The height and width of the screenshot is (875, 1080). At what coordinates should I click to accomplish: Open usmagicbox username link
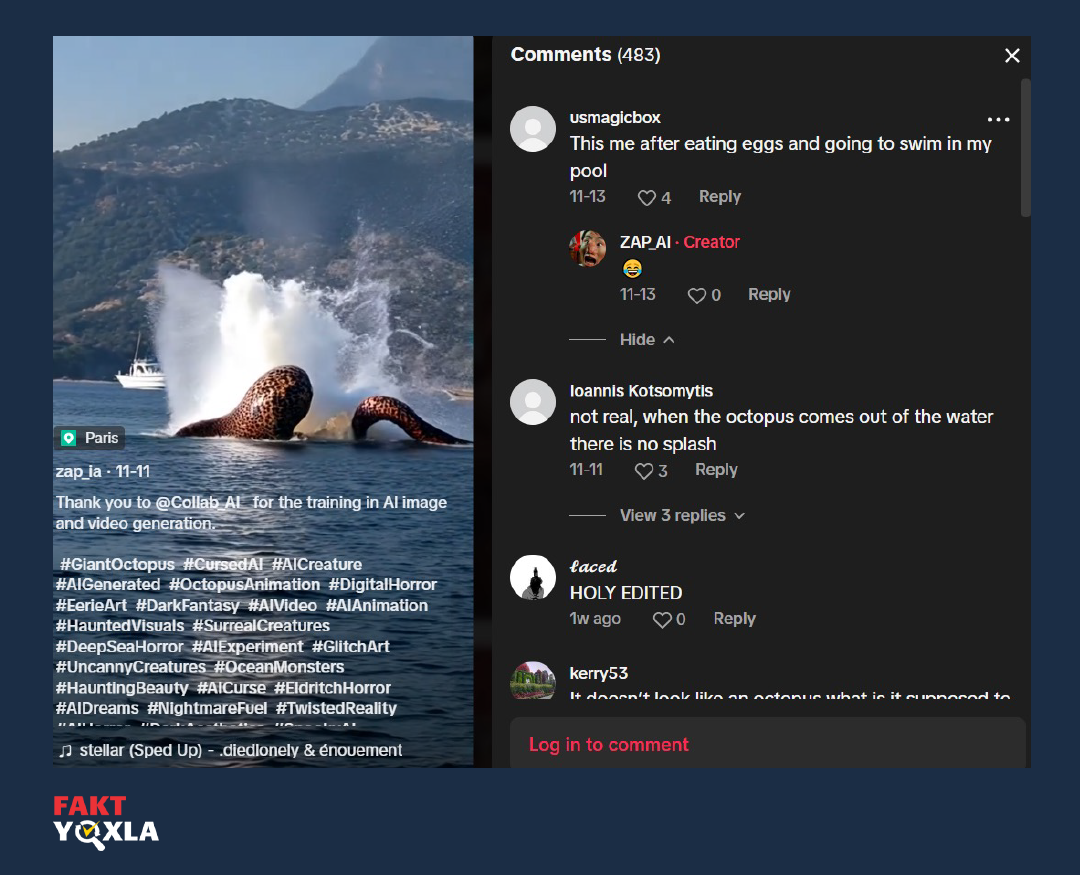pos(615,118)
